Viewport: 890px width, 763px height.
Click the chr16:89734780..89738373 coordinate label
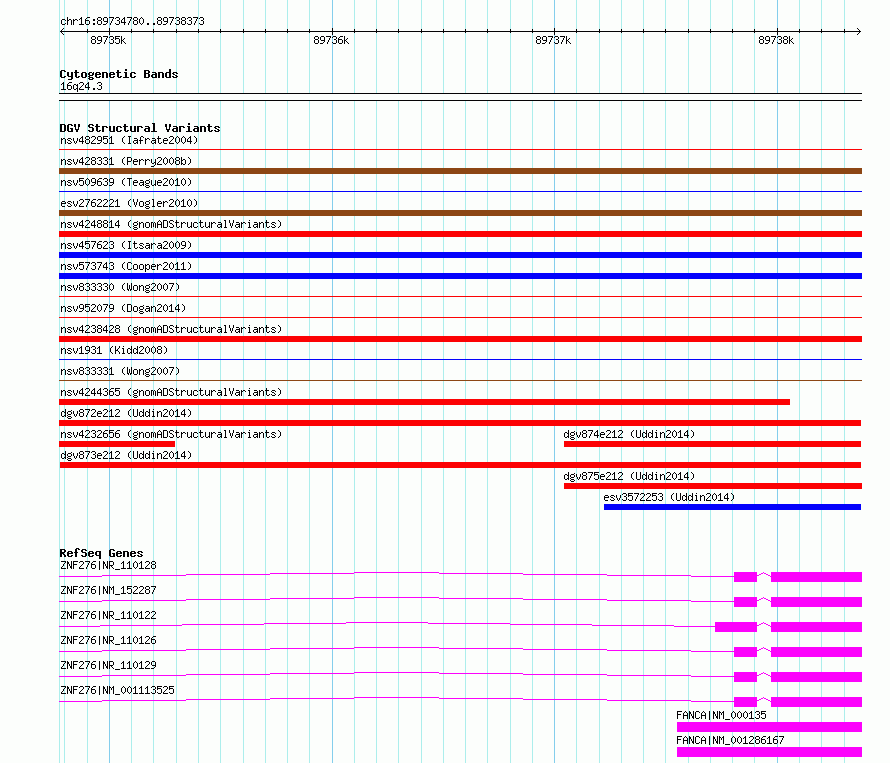click(132, 21)
